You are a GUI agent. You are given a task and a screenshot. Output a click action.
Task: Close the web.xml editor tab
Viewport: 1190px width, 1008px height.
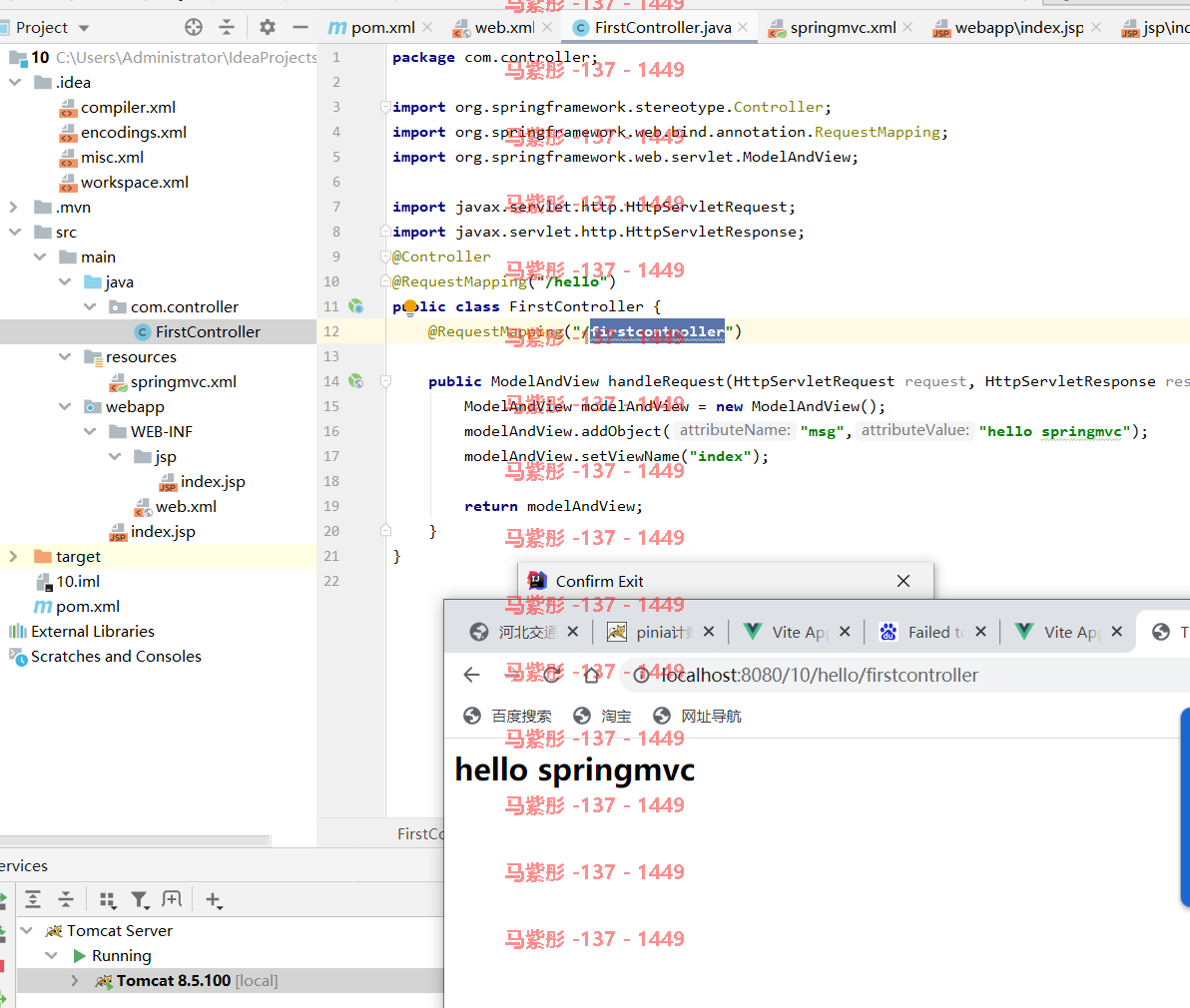(547, 27)
